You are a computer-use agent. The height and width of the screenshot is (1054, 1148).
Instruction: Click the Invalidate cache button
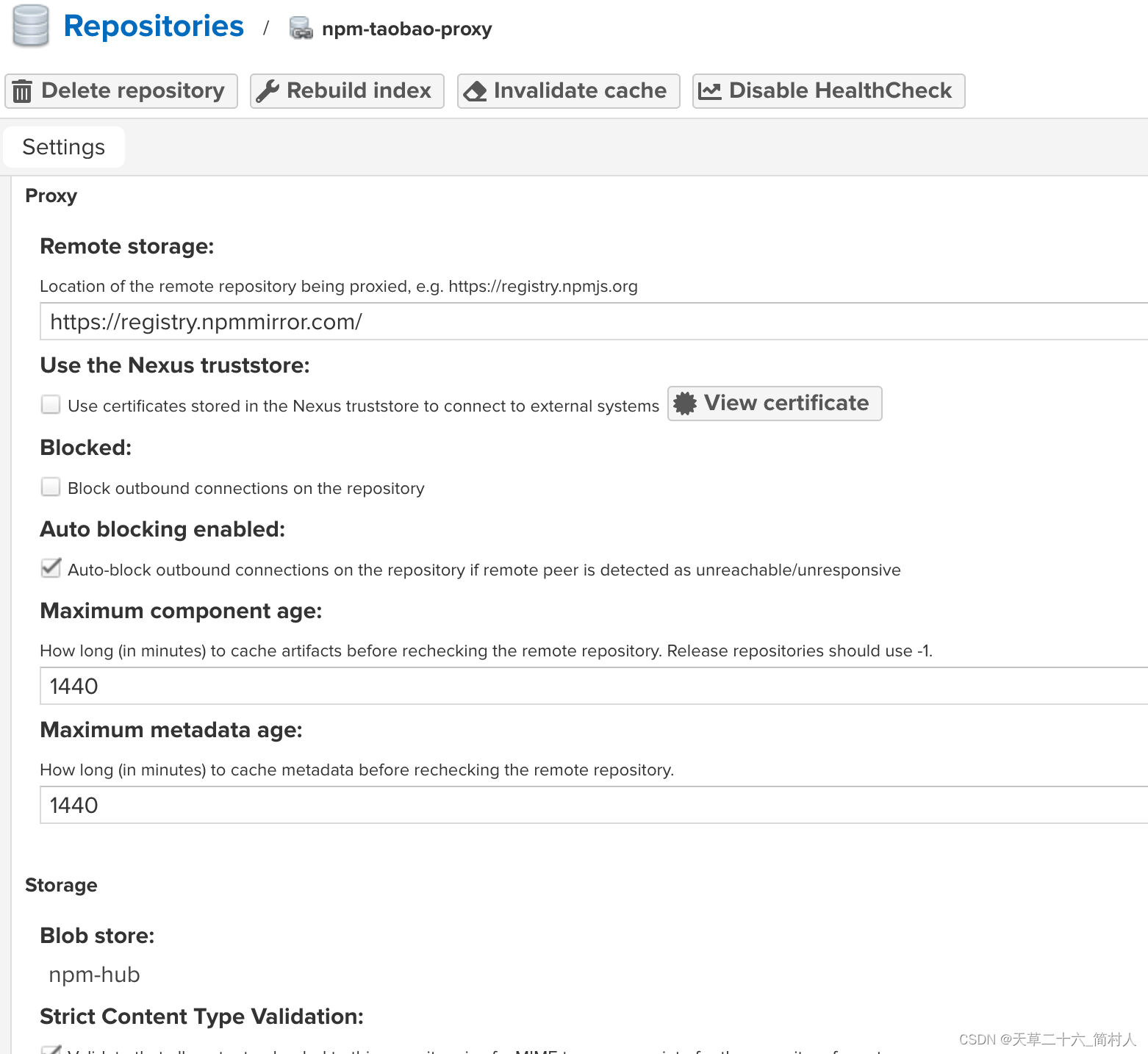point(568,91)
